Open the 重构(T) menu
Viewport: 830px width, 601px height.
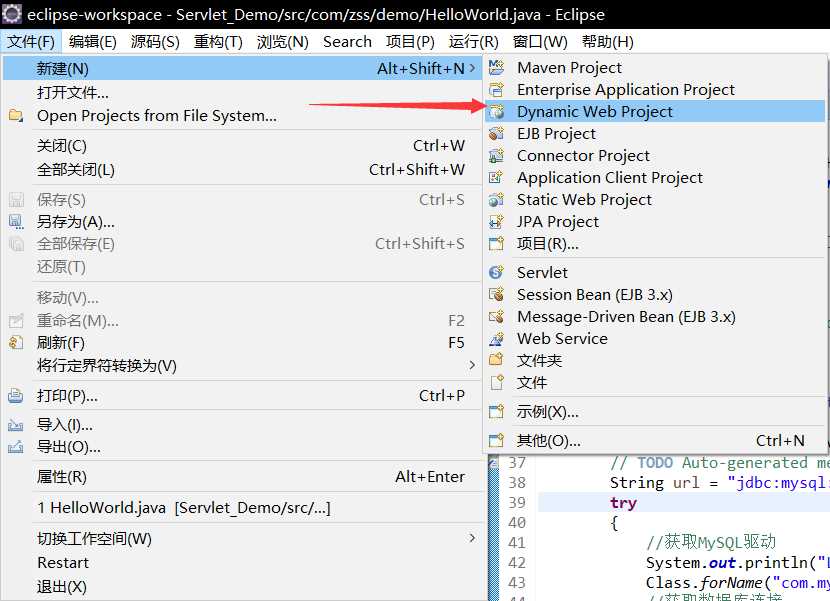[x=218, y=41]
